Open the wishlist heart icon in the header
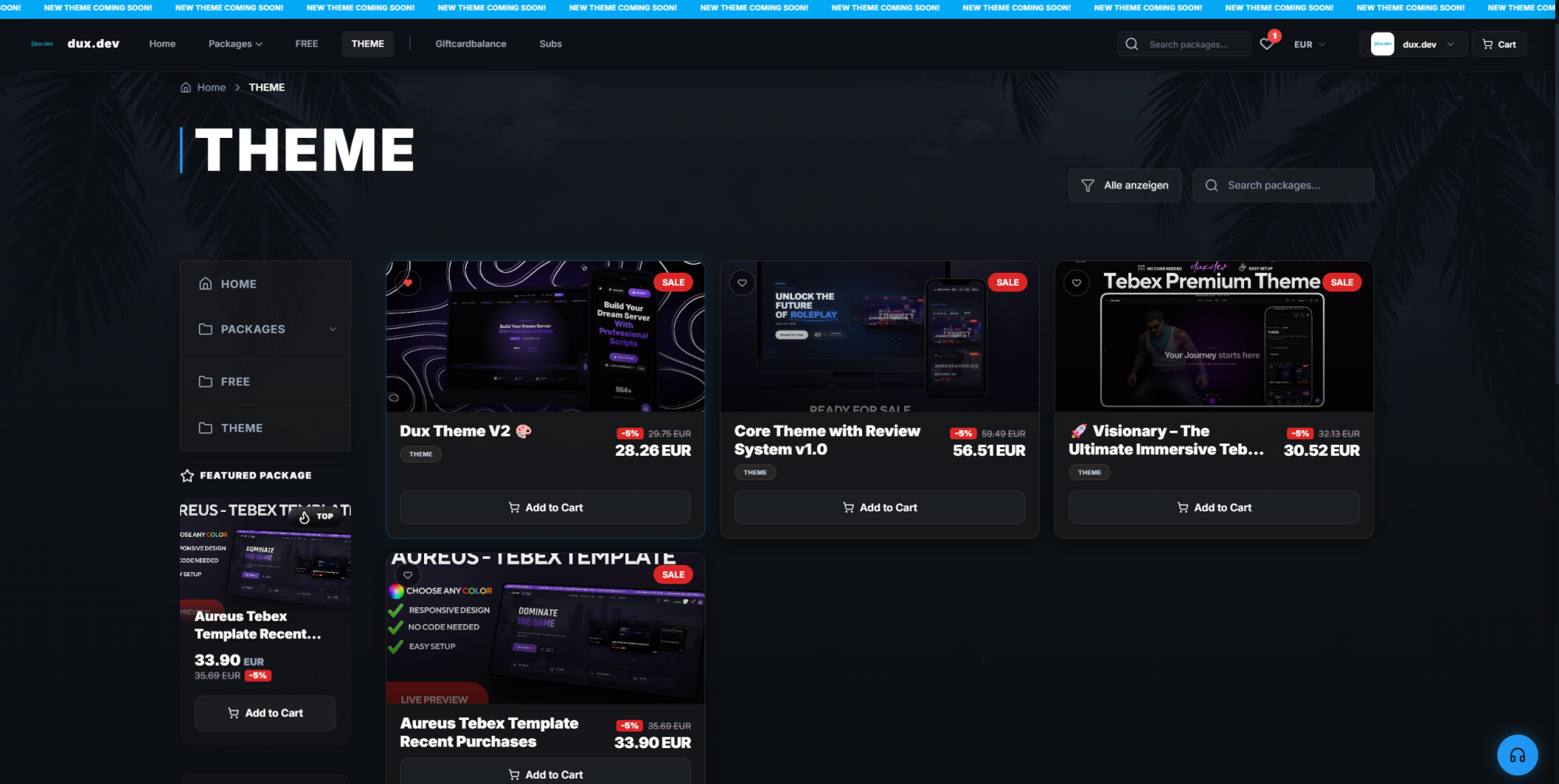Screen dimensions: 1559x784 1267,44
